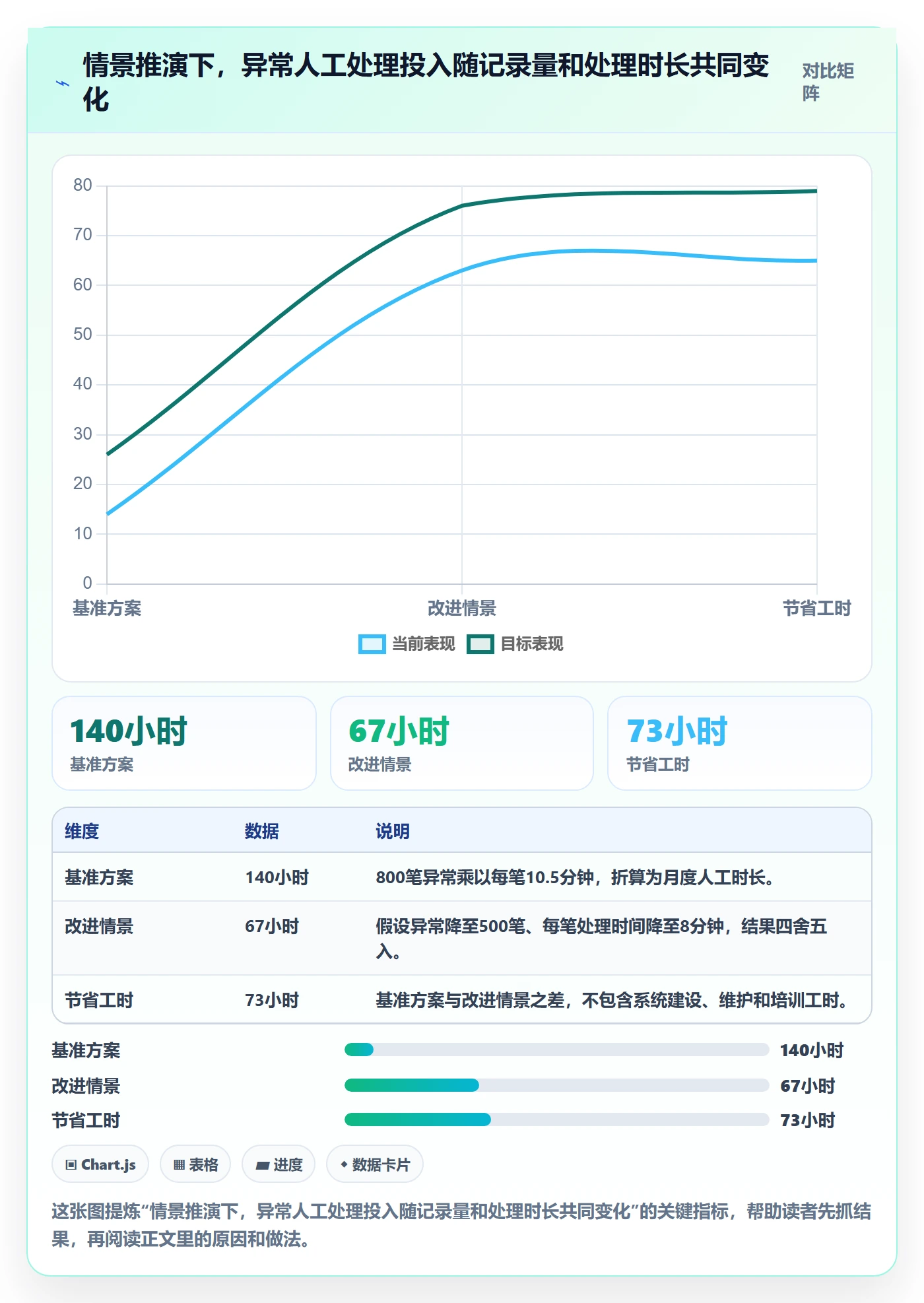
Task: Click the 140小时 progress value label
Action: pos(812,1050)
